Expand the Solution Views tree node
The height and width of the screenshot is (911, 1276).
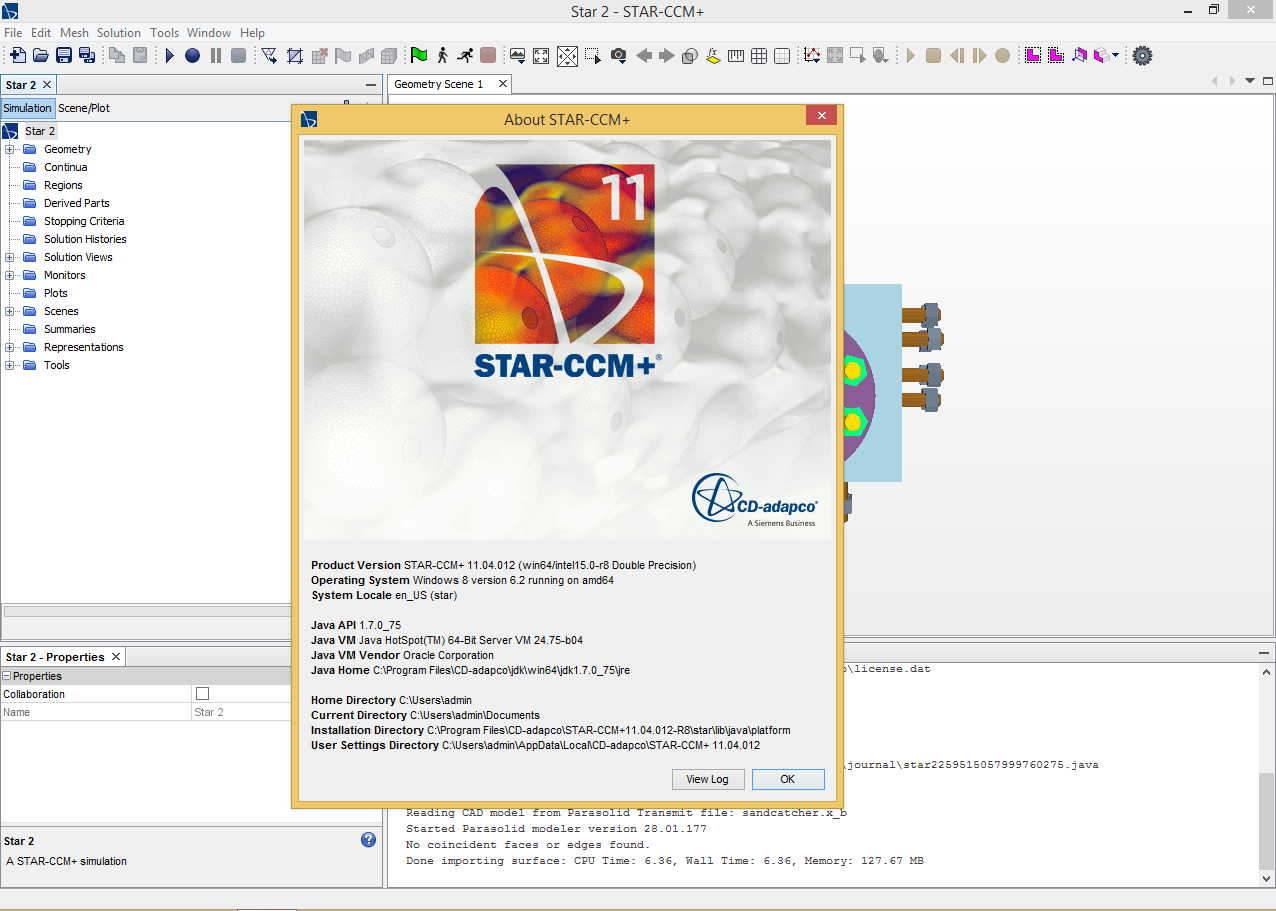pos(10,258)
